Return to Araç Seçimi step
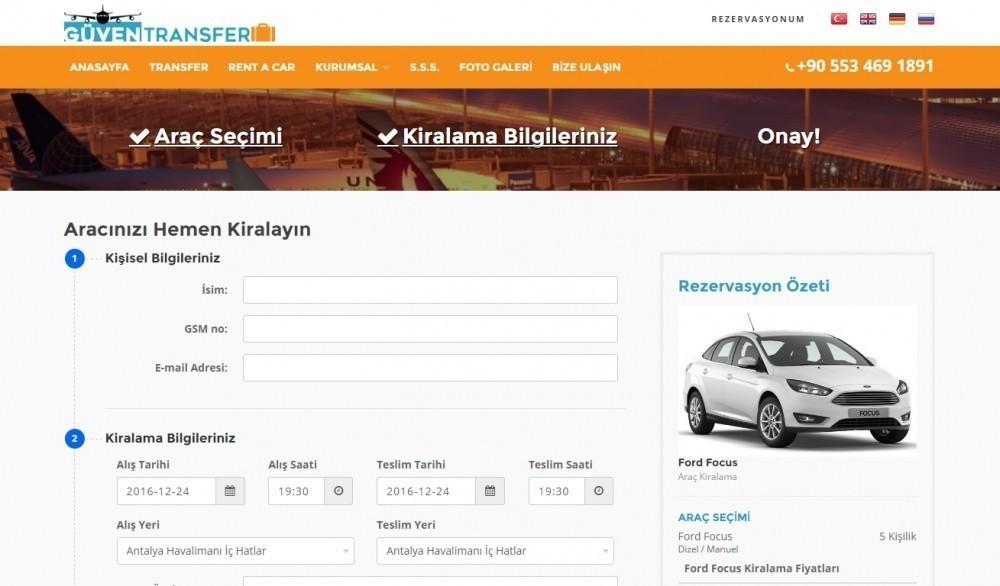The width and height of the screenshot is (1000, 586). (x=205, y=136)
